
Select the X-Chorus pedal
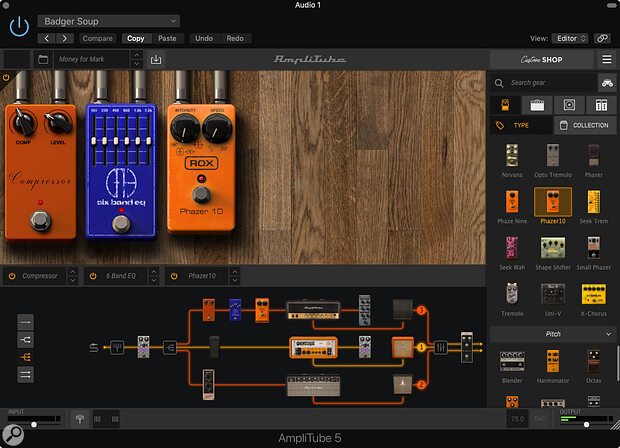594,299
